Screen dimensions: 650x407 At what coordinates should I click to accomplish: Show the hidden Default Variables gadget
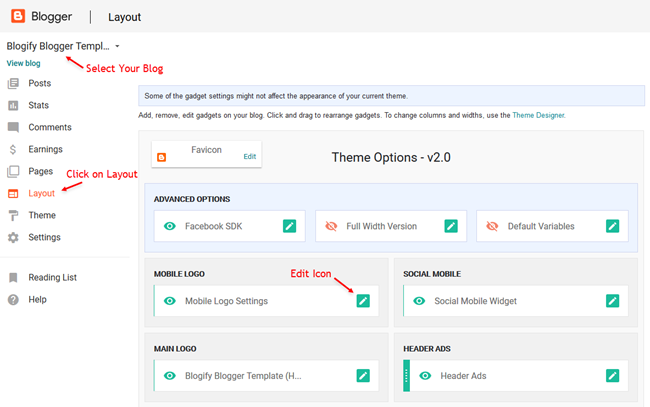pos(492,226)
